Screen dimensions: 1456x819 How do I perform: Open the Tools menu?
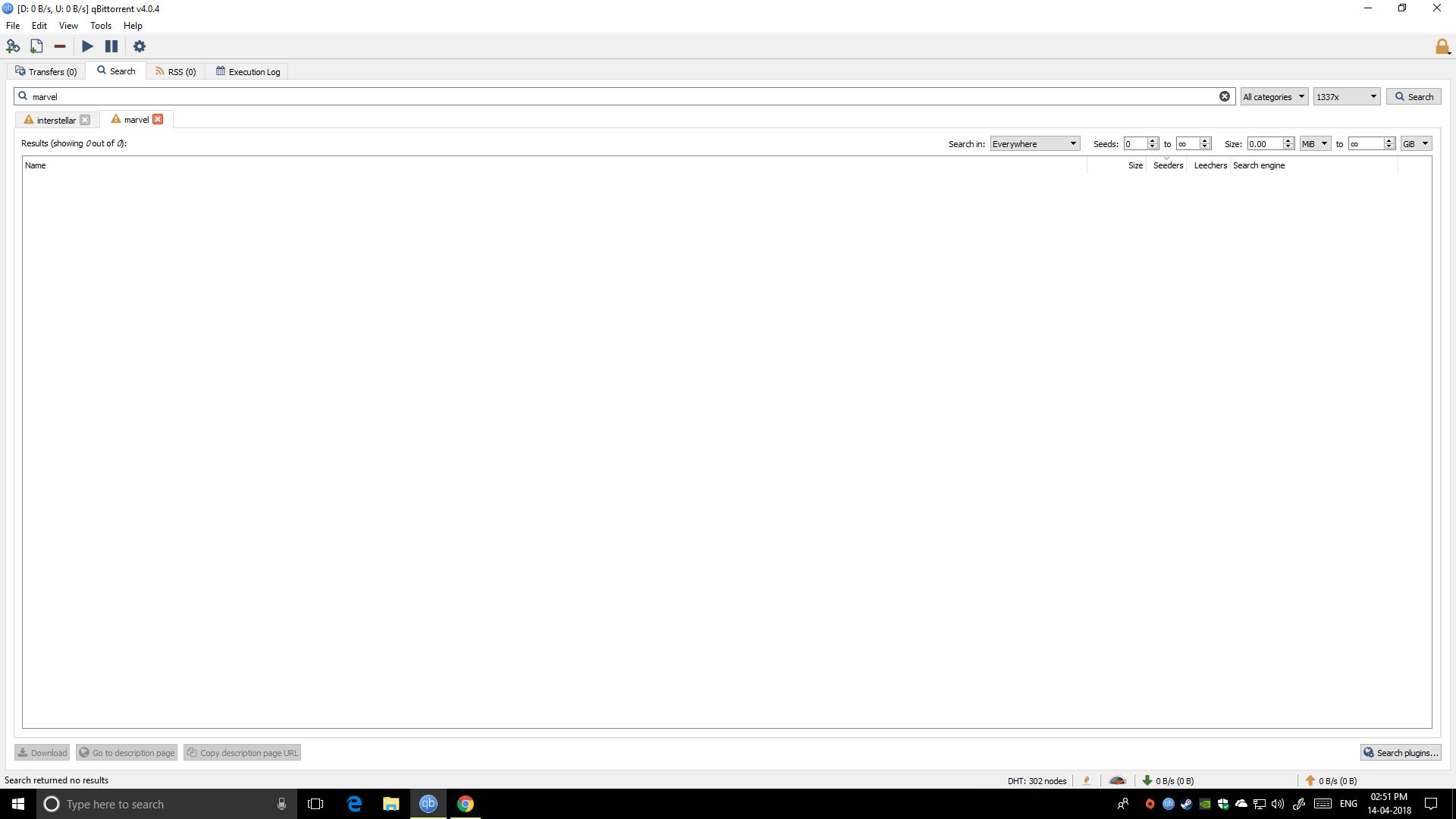coord(101,25)
